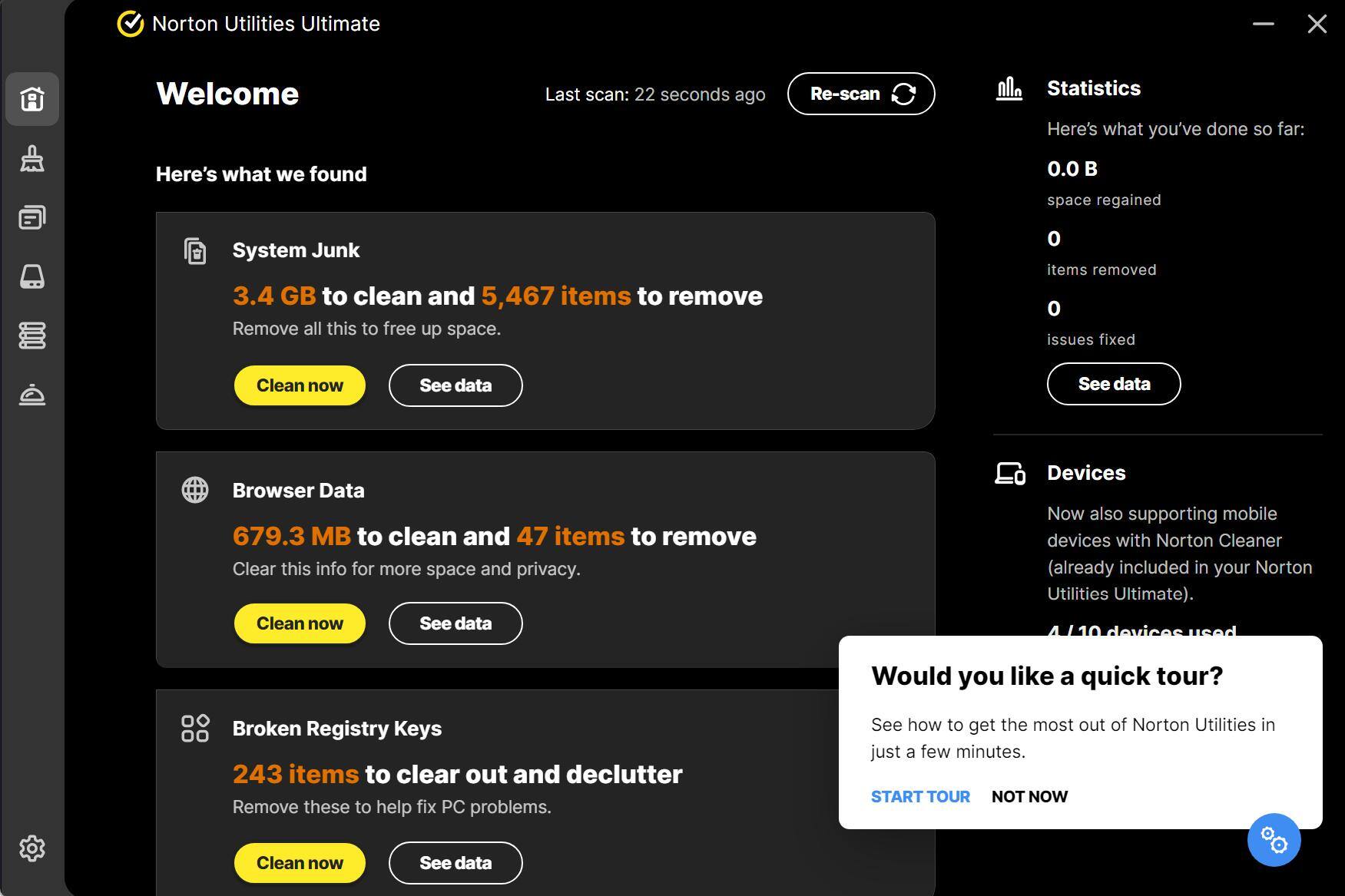Image resolution: width=1345 pixels, height=896 pixels.
Task: Click the Devices icon
Action: (1010, 474)
